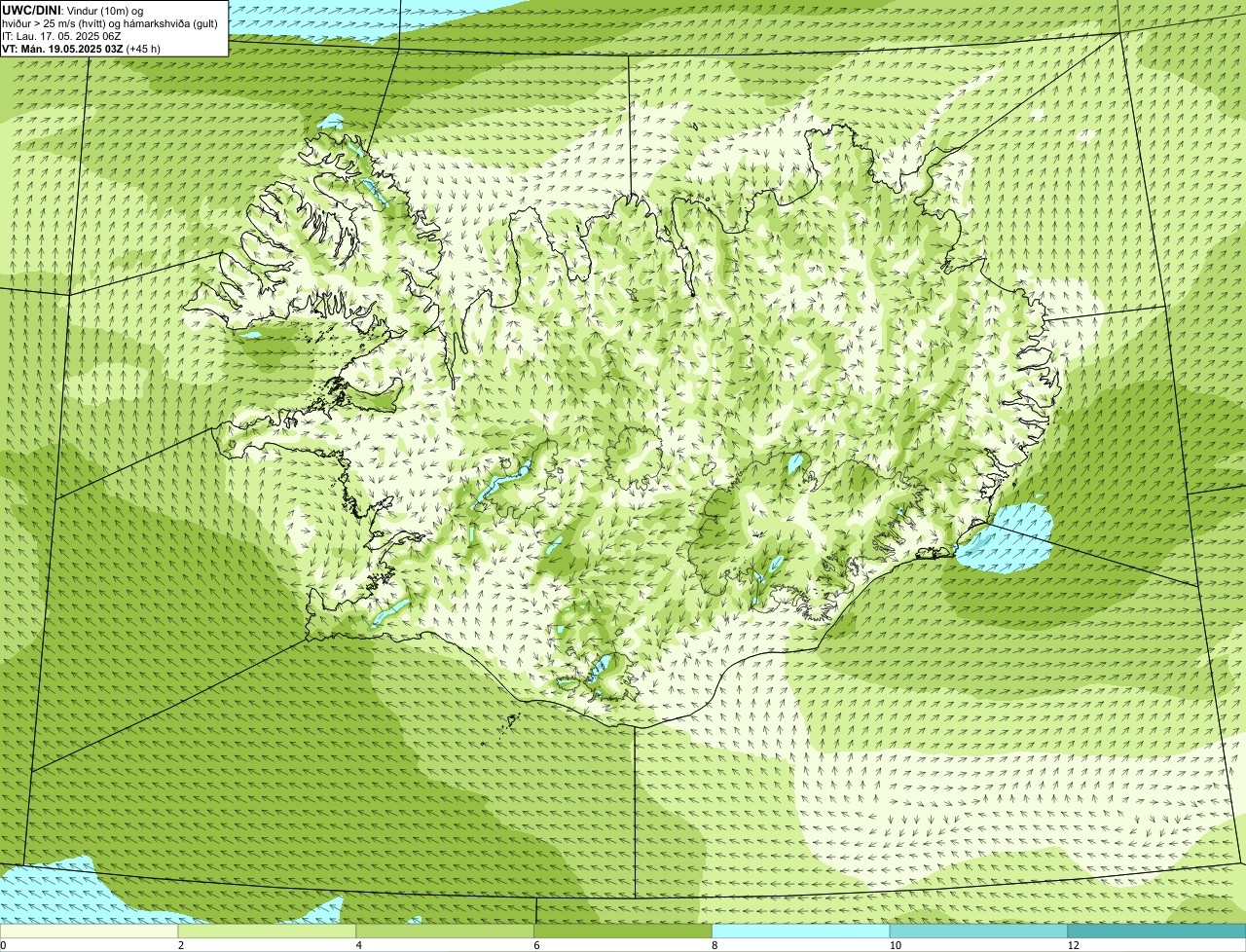Click the 6–8 m/s dark green legend segment
This screenshot has width=1246, height=952.
tap(623, 931)
